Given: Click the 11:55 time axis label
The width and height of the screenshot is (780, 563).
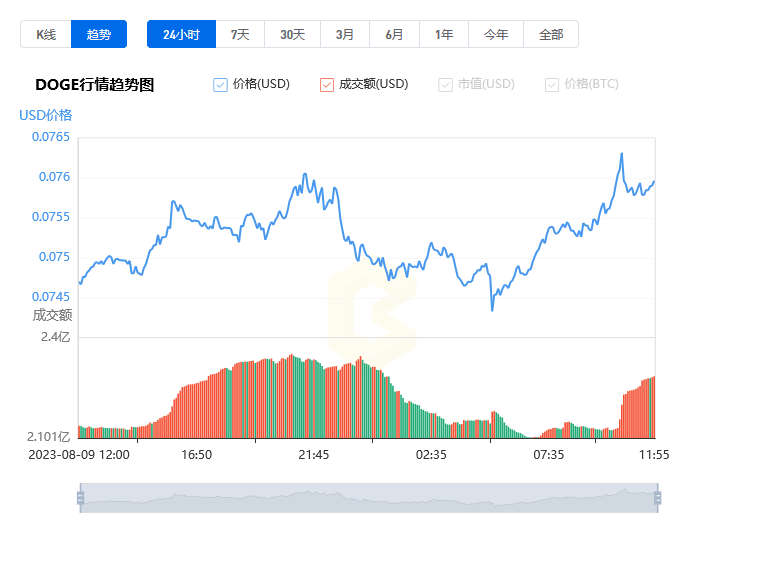Looking at the screenshot, I should 654,455.
